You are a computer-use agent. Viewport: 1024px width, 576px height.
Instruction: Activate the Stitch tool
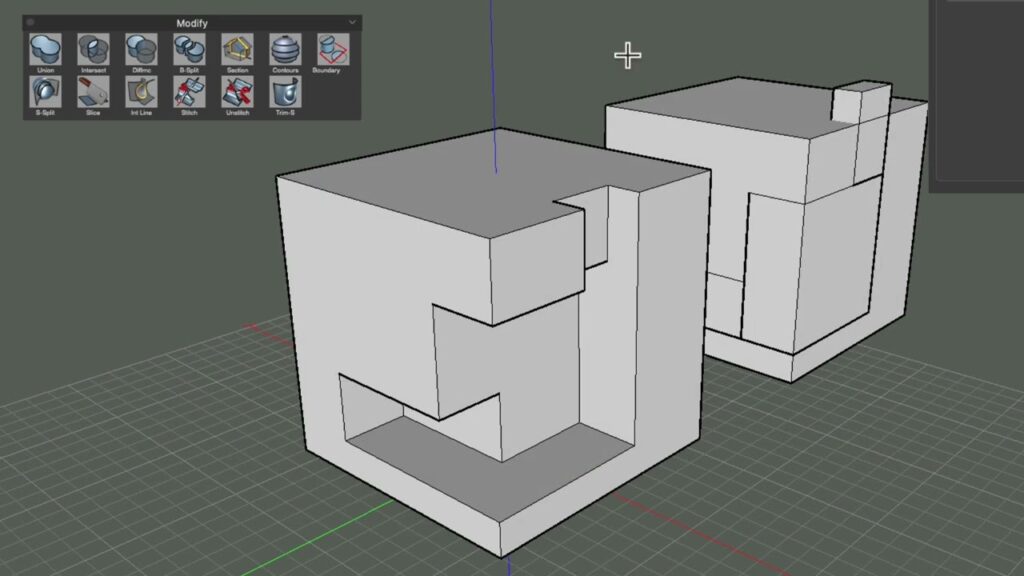(x=188, y=92)
